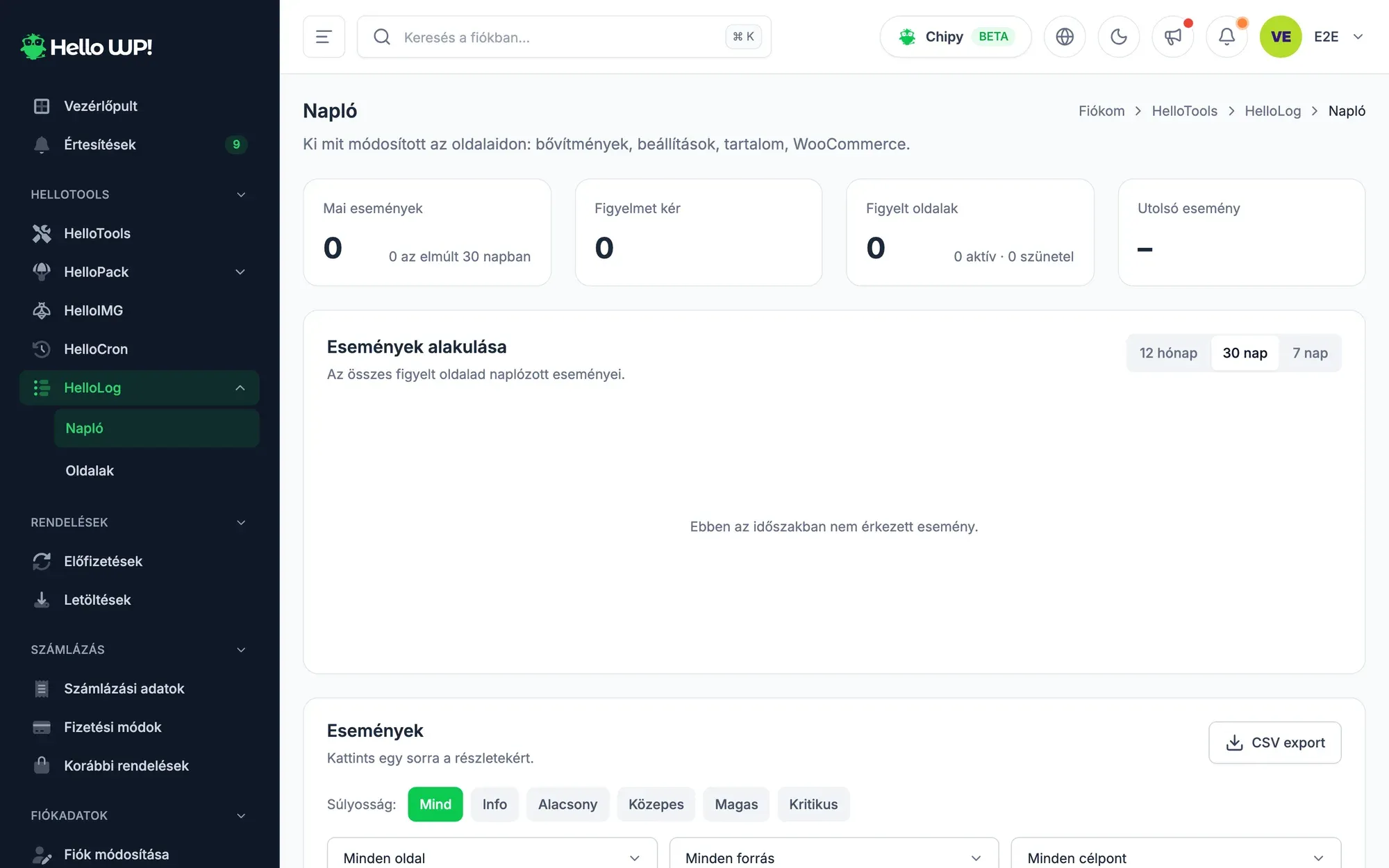
Task: Toggle dark mode with the moon icon
Action: tap(1118, 37)
